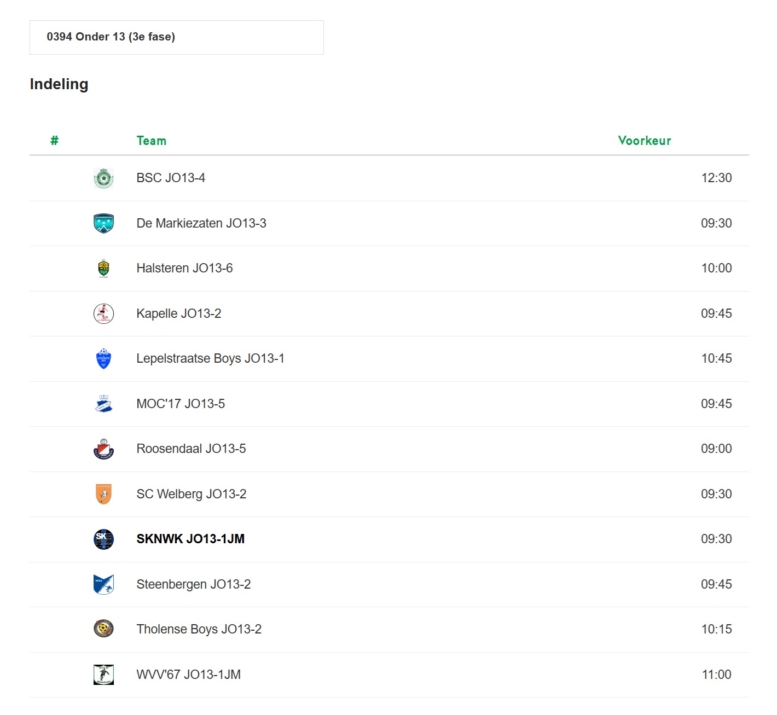Open the bold SKNWK JO13-1JM team
Viewport: 777px width, 715px height.
click(x=190, y=539)
